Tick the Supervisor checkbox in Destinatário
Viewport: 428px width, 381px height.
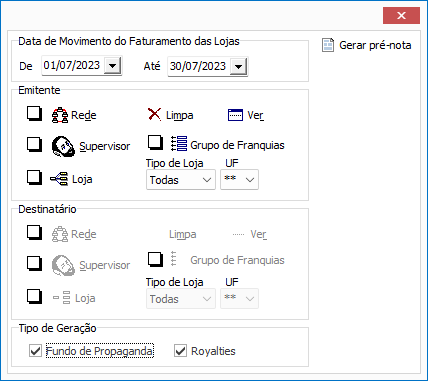34,264
